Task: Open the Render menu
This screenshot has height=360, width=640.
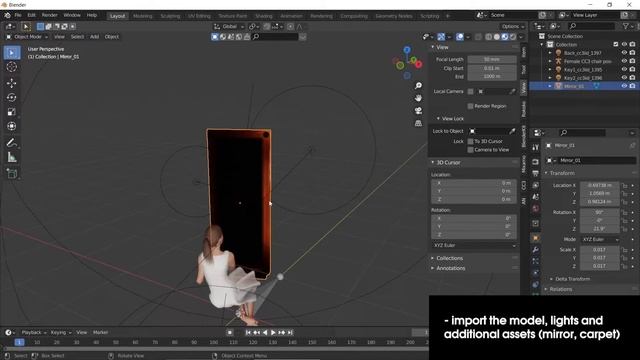Action: tap(49, 15)
